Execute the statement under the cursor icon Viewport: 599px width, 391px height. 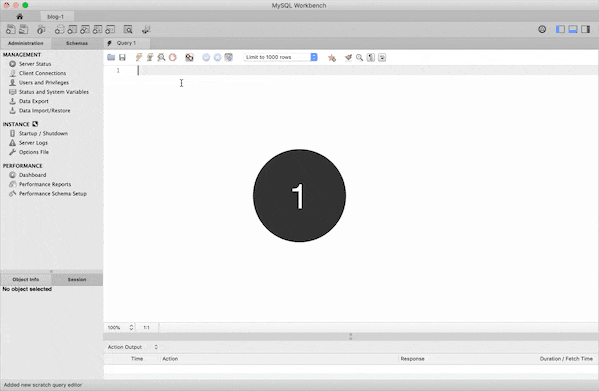(x=150, y=57)
